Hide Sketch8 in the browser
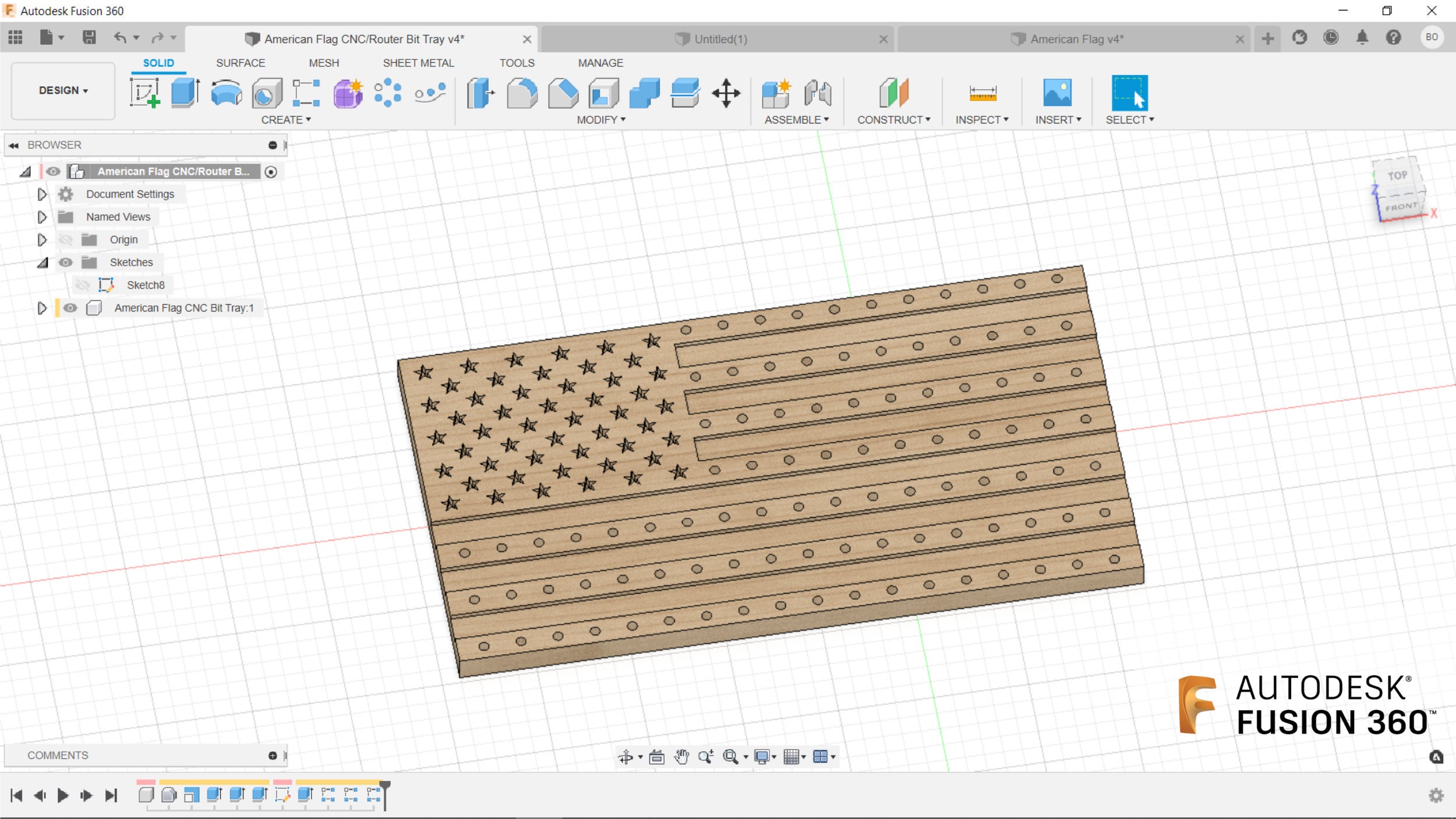Image resolution: width=1456 pixels, height=819 pixels. (84, 285)
